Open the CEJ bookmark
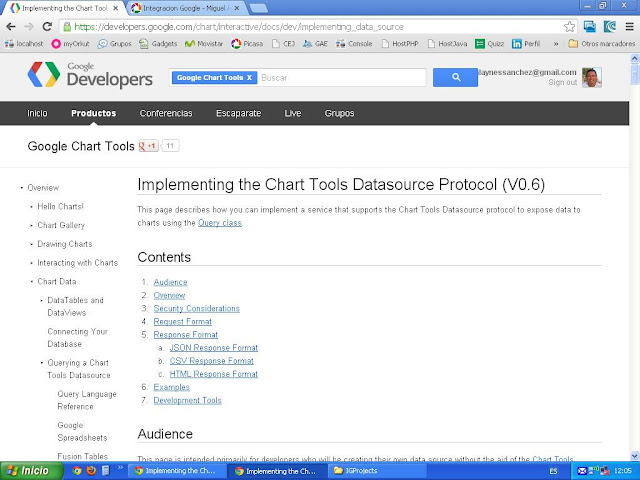Image resolution: width=640 pixels, height=480 pixels. coord(284,44)
